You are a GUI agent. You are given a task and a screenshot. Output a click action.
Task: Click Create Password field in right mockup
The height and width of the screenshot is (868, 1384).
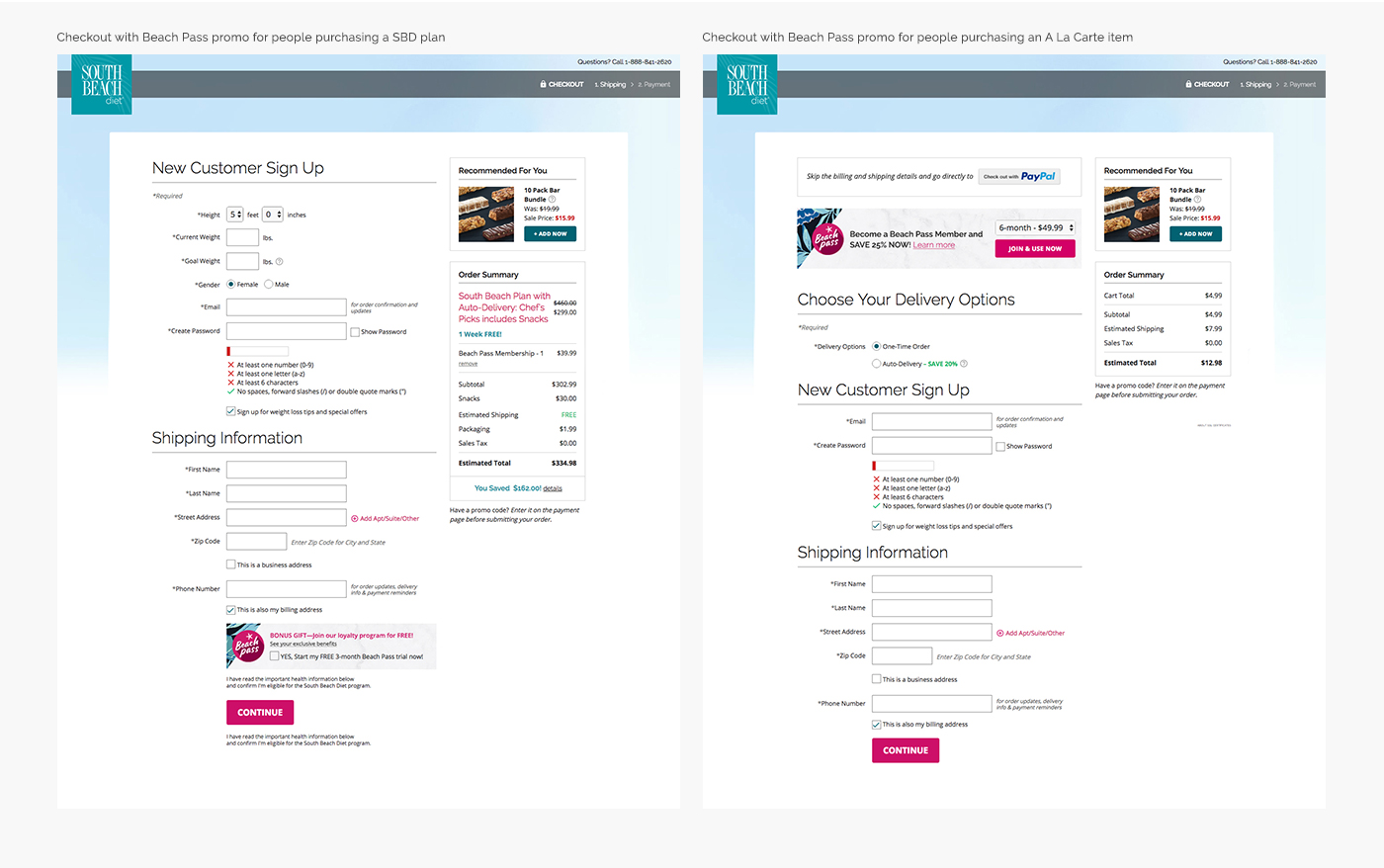(932, 446)
